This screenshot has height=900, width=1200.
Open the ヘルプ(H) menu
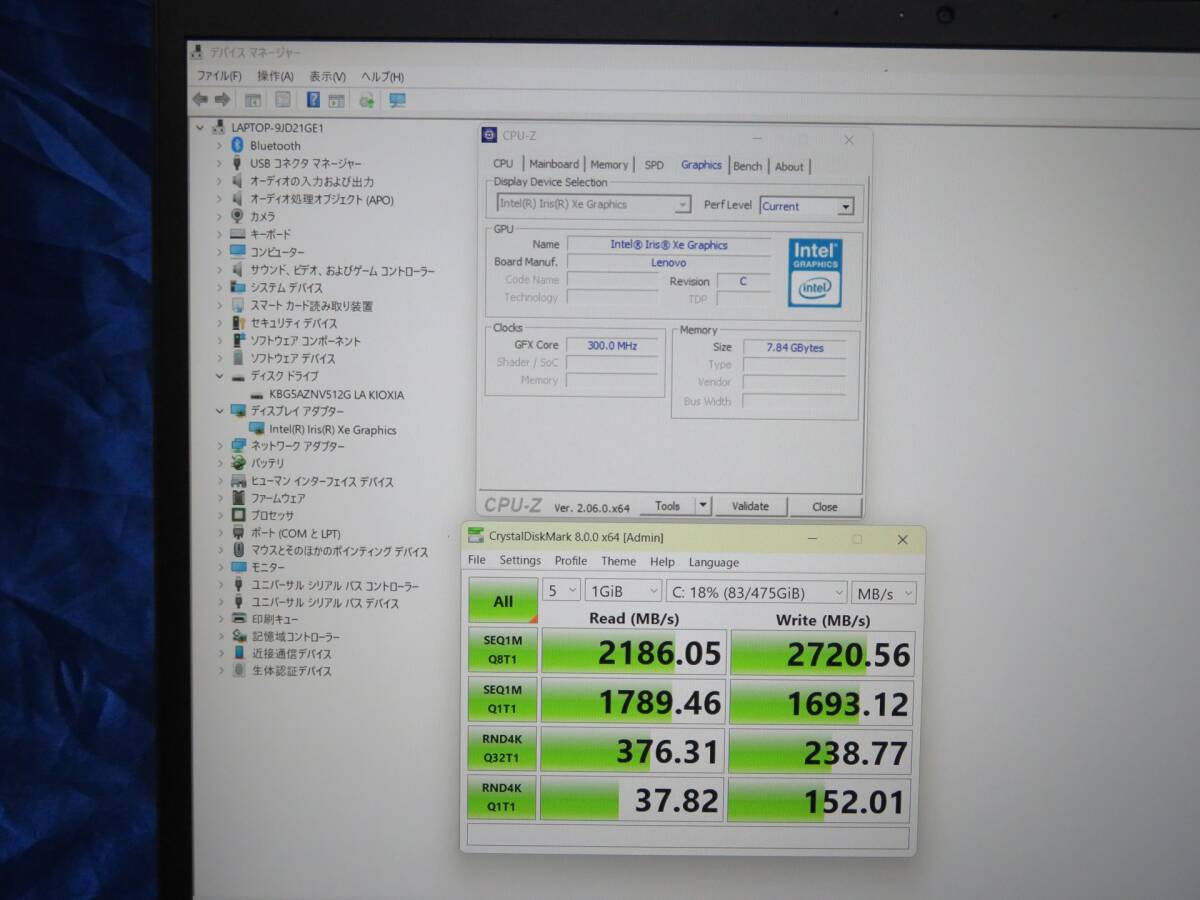(382, 76)
